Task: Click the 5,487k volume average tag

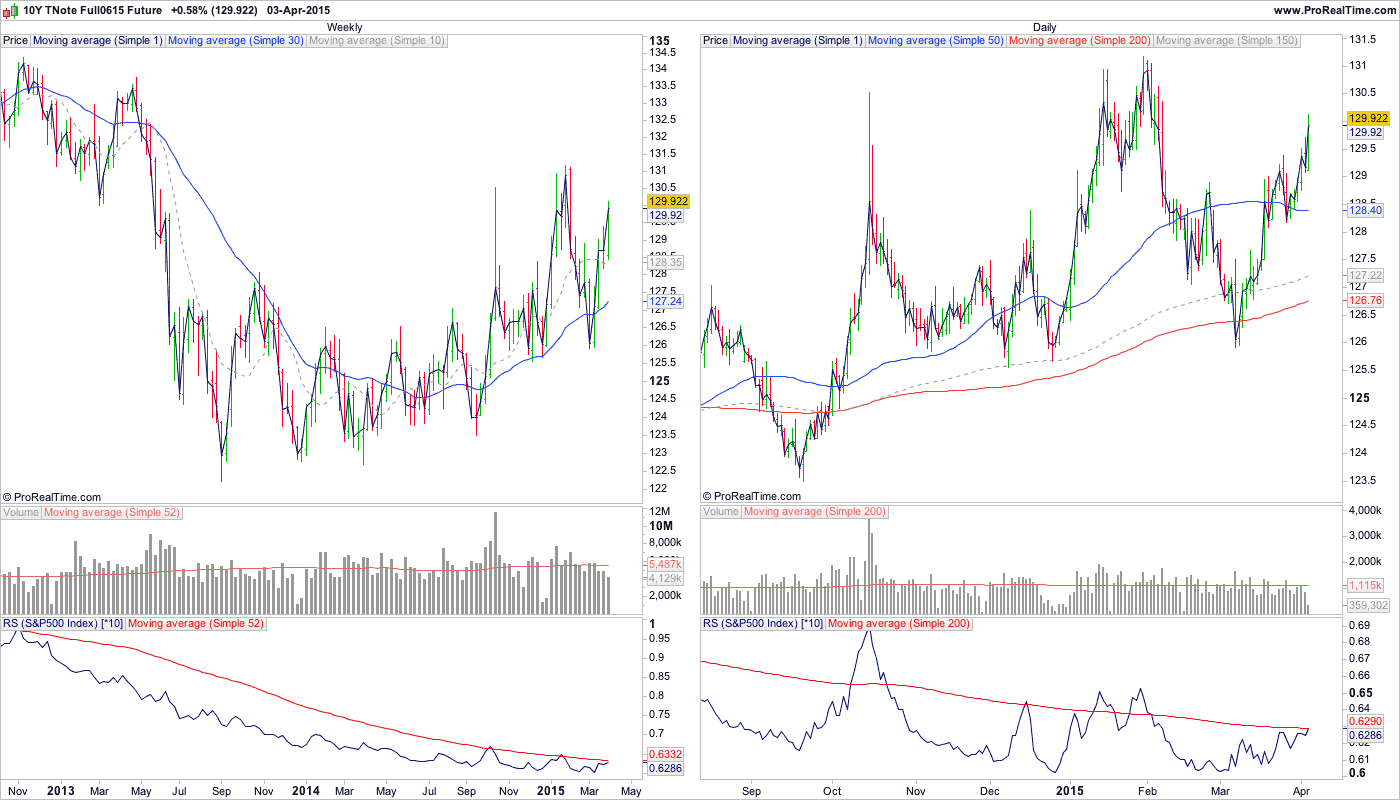Action: (x=666, y=565)
